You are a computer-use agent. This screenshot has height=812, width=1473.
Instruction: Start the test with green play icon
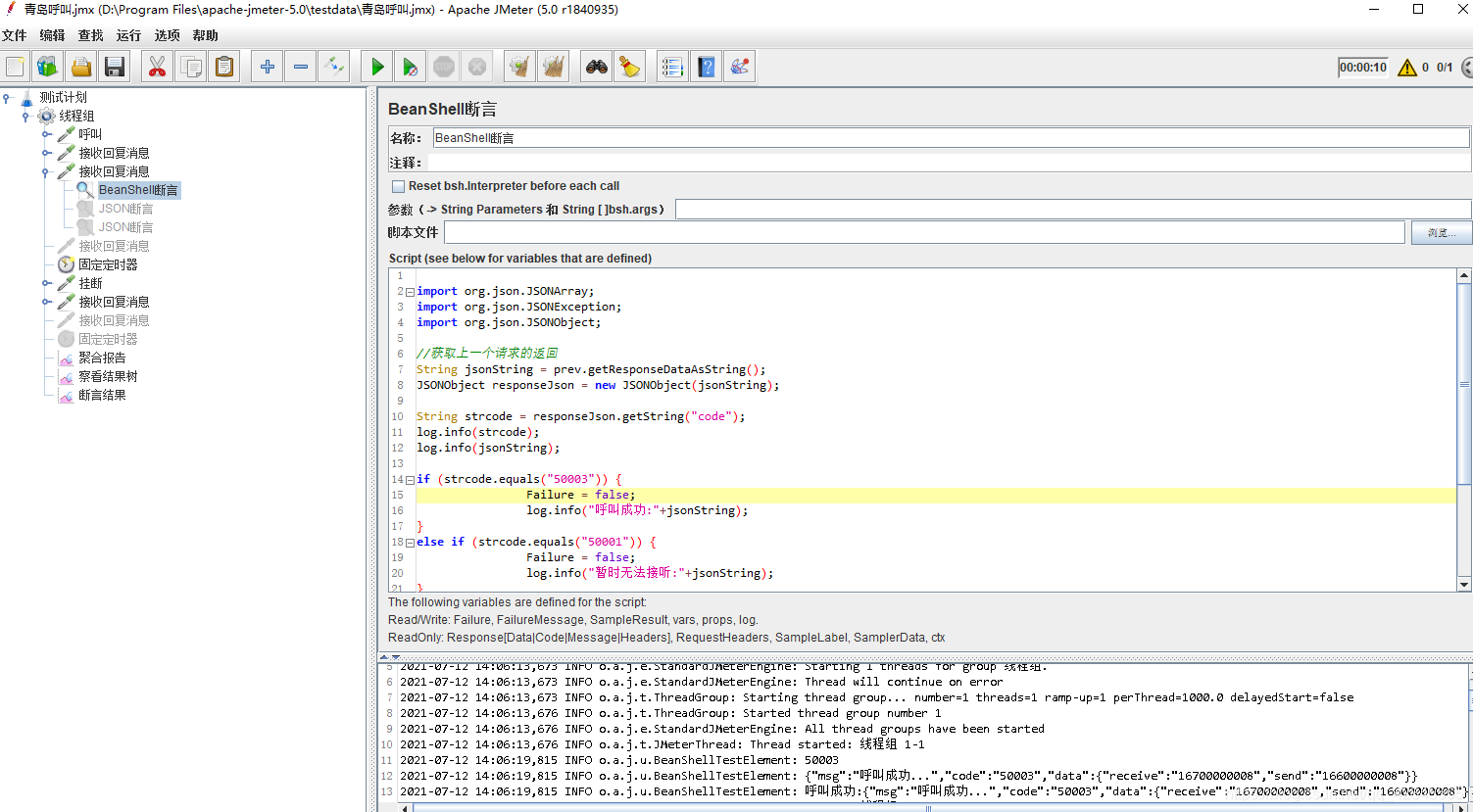376,67
